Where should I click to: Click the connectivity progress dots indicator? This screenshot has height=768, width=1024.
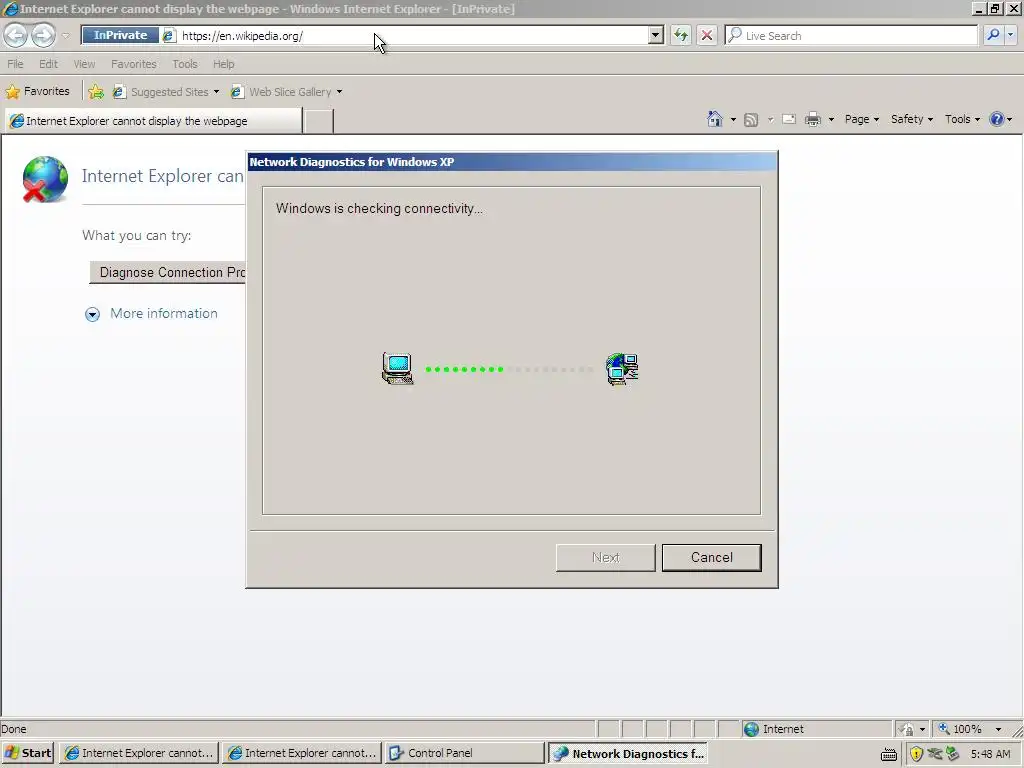pos(509,370)
